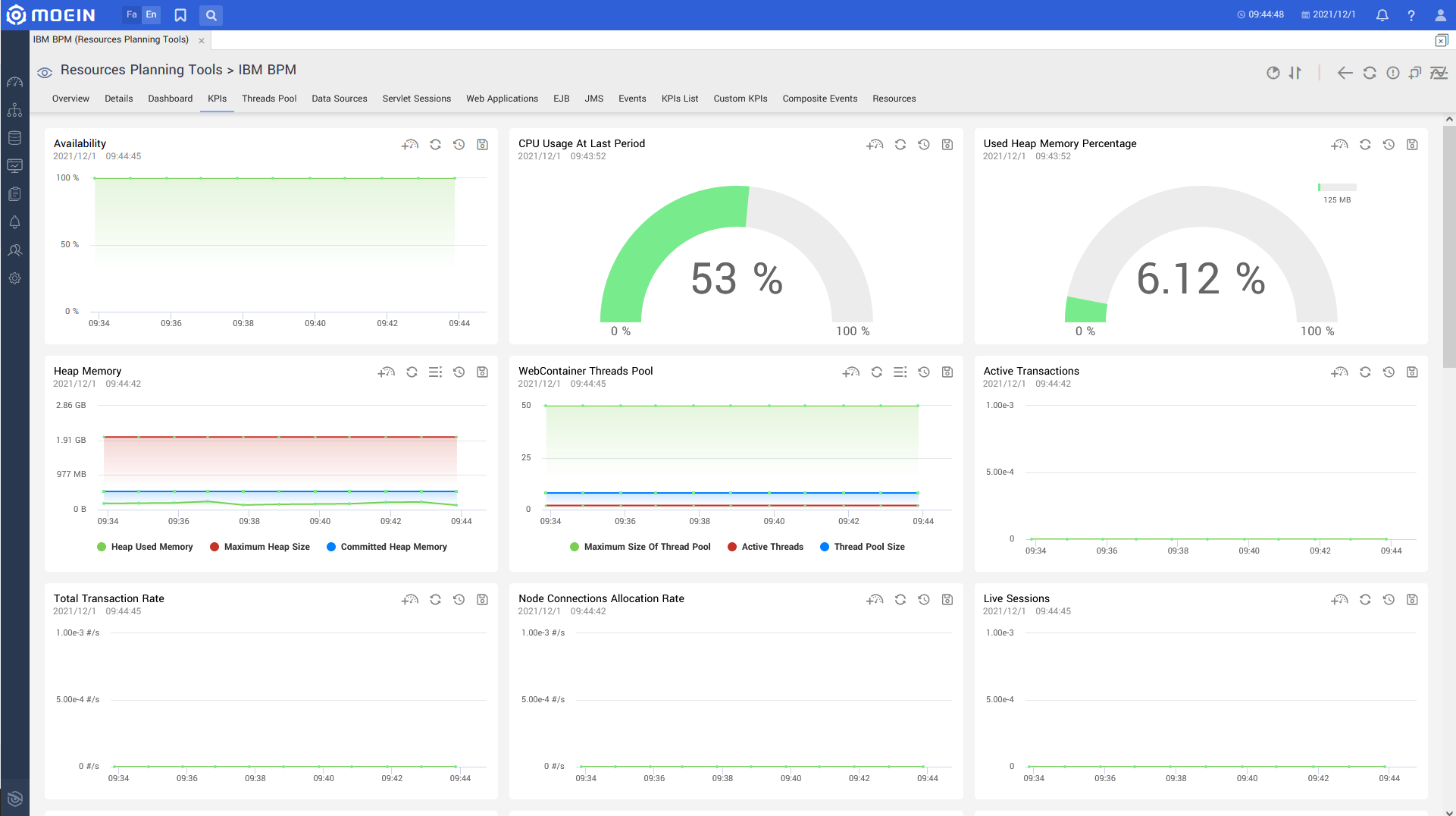The image size is (1456, 816).
Task: Open alerts bell icon in left sidebar
Action: (14, 222)
